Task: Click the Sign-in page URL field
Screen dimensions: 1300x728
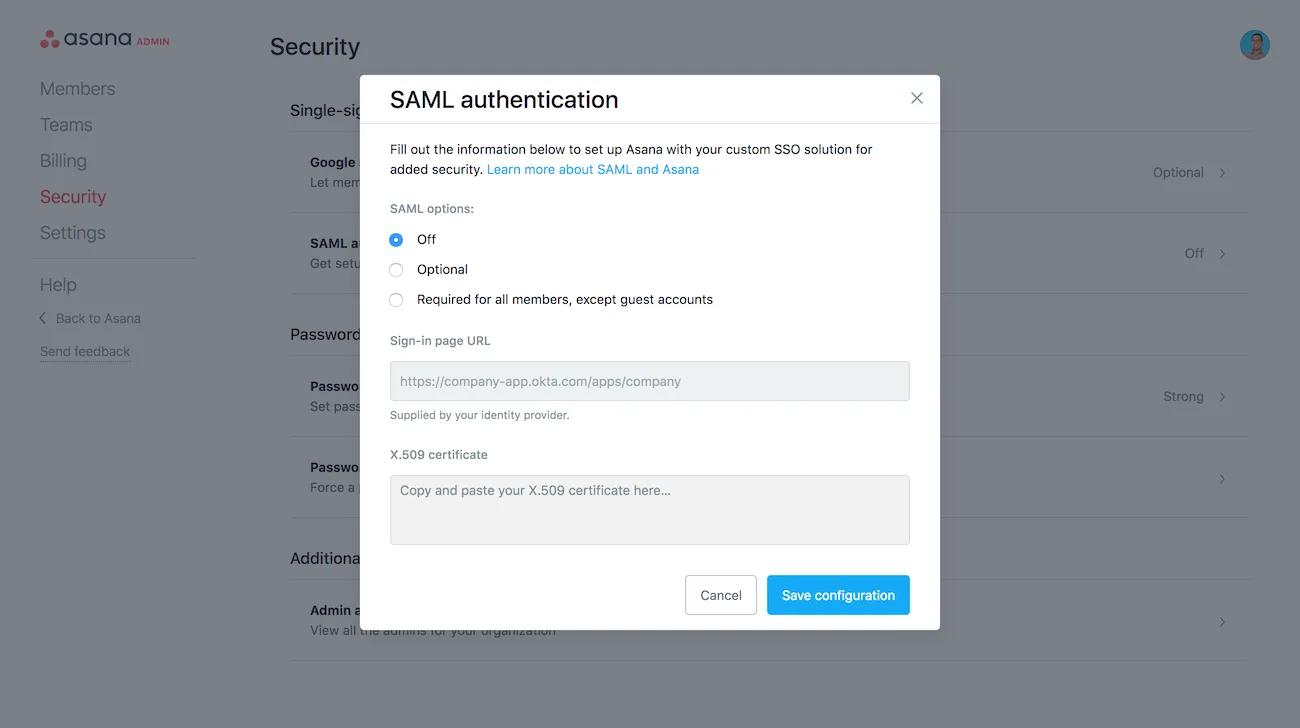Action: coord(649,381)
